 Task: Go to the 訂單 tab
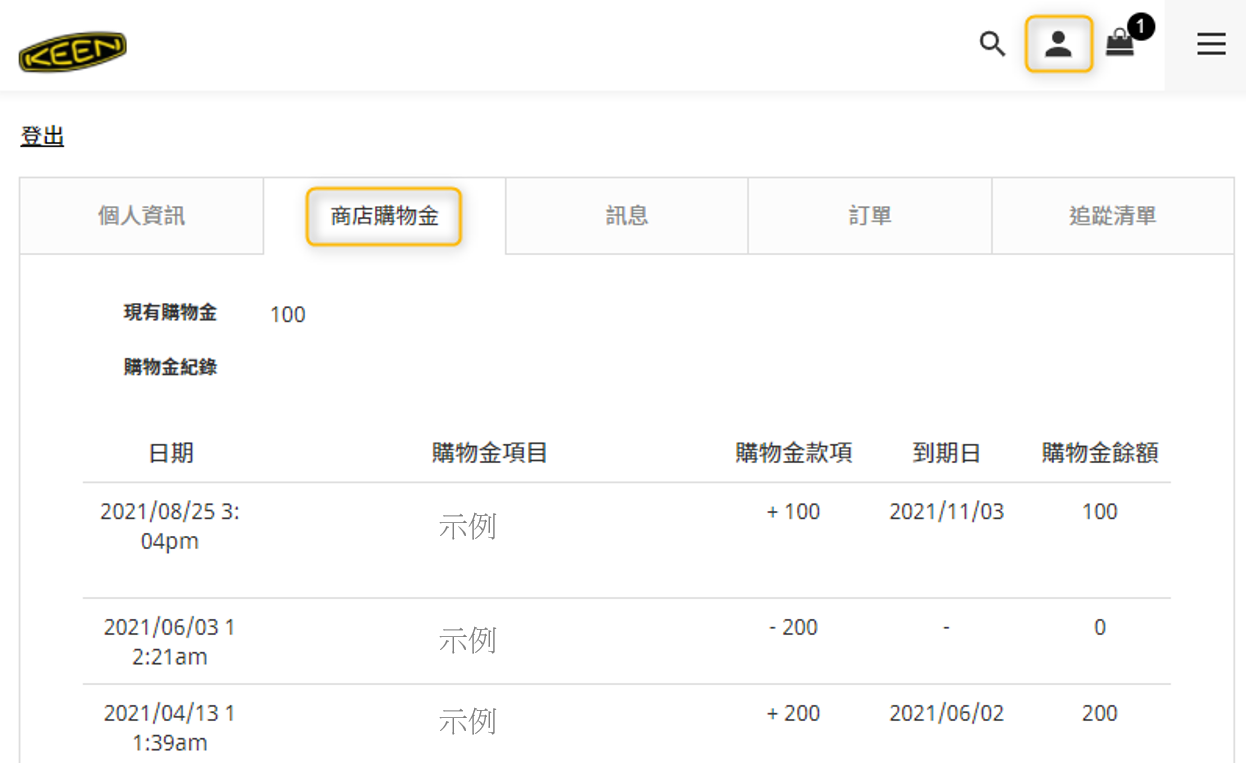click(x=869, y=216)
